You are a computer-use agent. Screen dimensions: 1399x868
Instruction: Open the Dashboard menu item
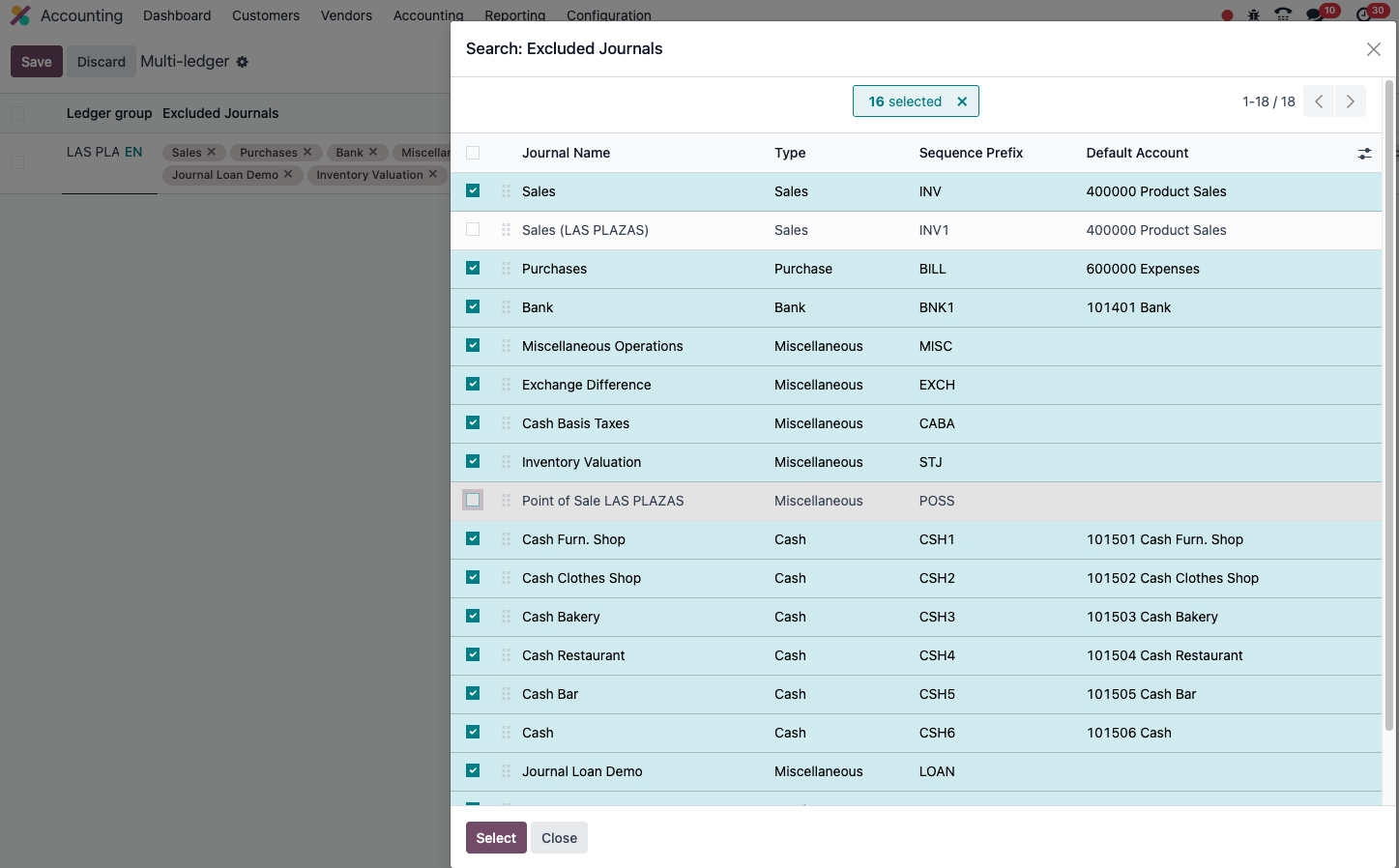point(177,15)
